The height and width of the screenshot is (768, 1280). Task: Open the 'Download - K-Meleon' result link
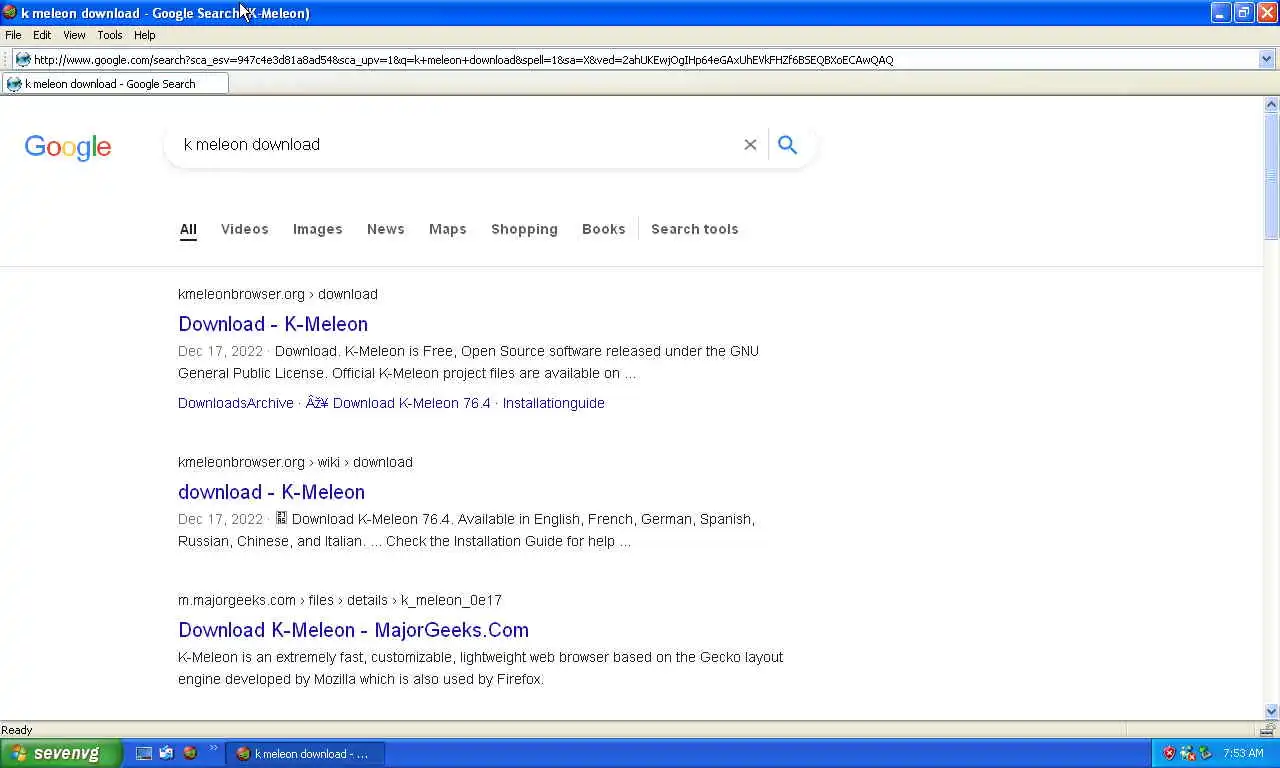pyautogui.click(x=273, y=324)
